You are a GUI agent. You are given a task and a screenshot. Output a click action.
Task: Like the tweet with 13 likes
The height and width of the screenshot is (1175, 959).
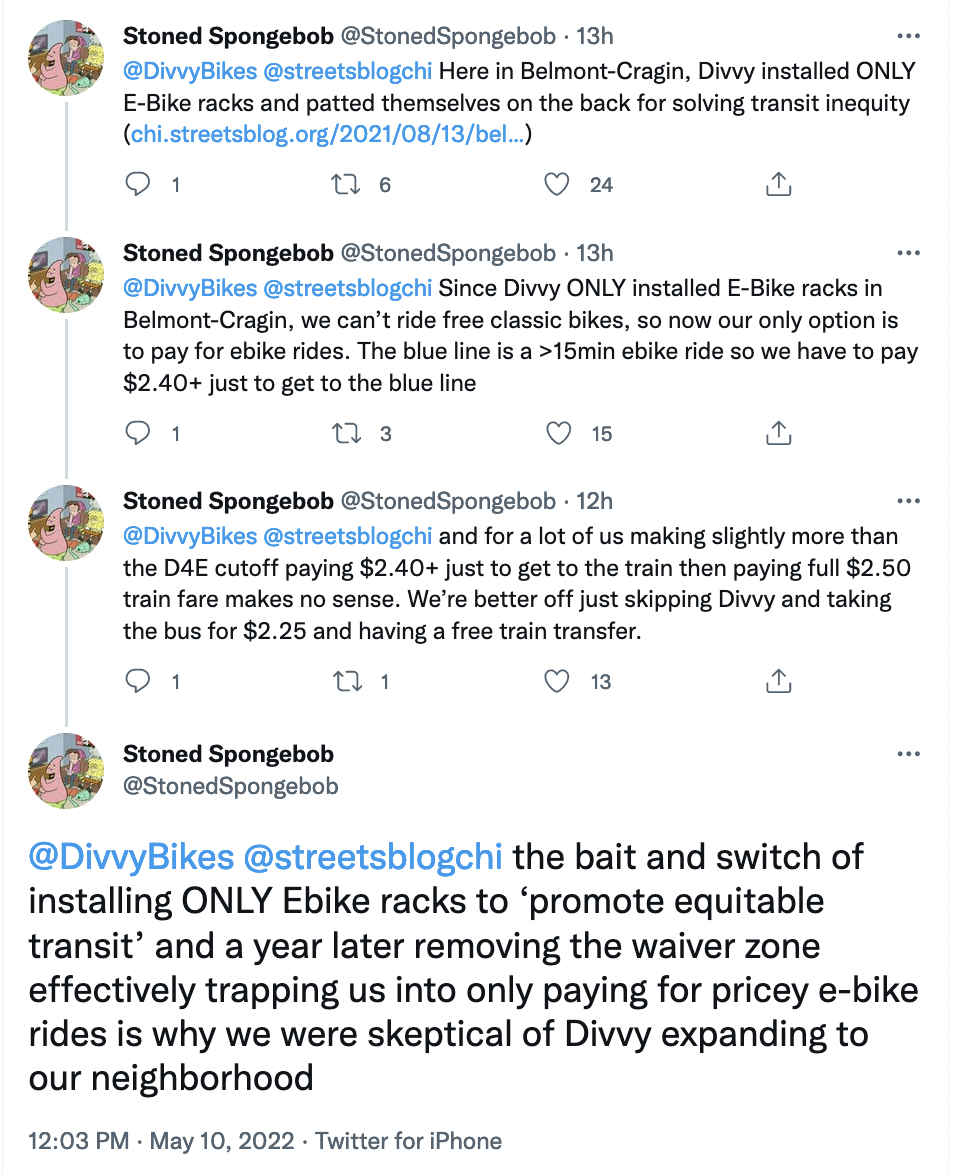557,682
